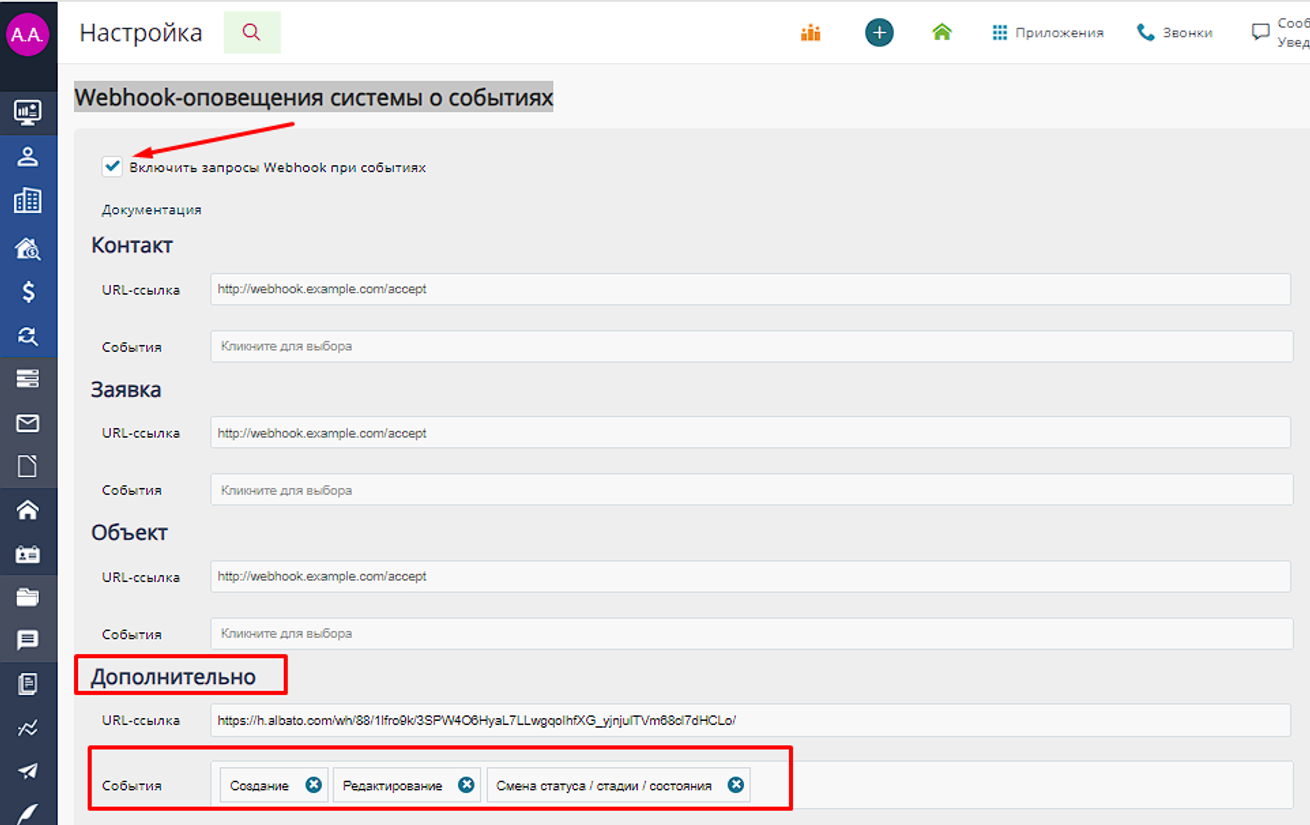Image resolution: width=1310 pixels, height=825 pixels.
Task: Click the A.A. user avatar
Action: point(27,35)
